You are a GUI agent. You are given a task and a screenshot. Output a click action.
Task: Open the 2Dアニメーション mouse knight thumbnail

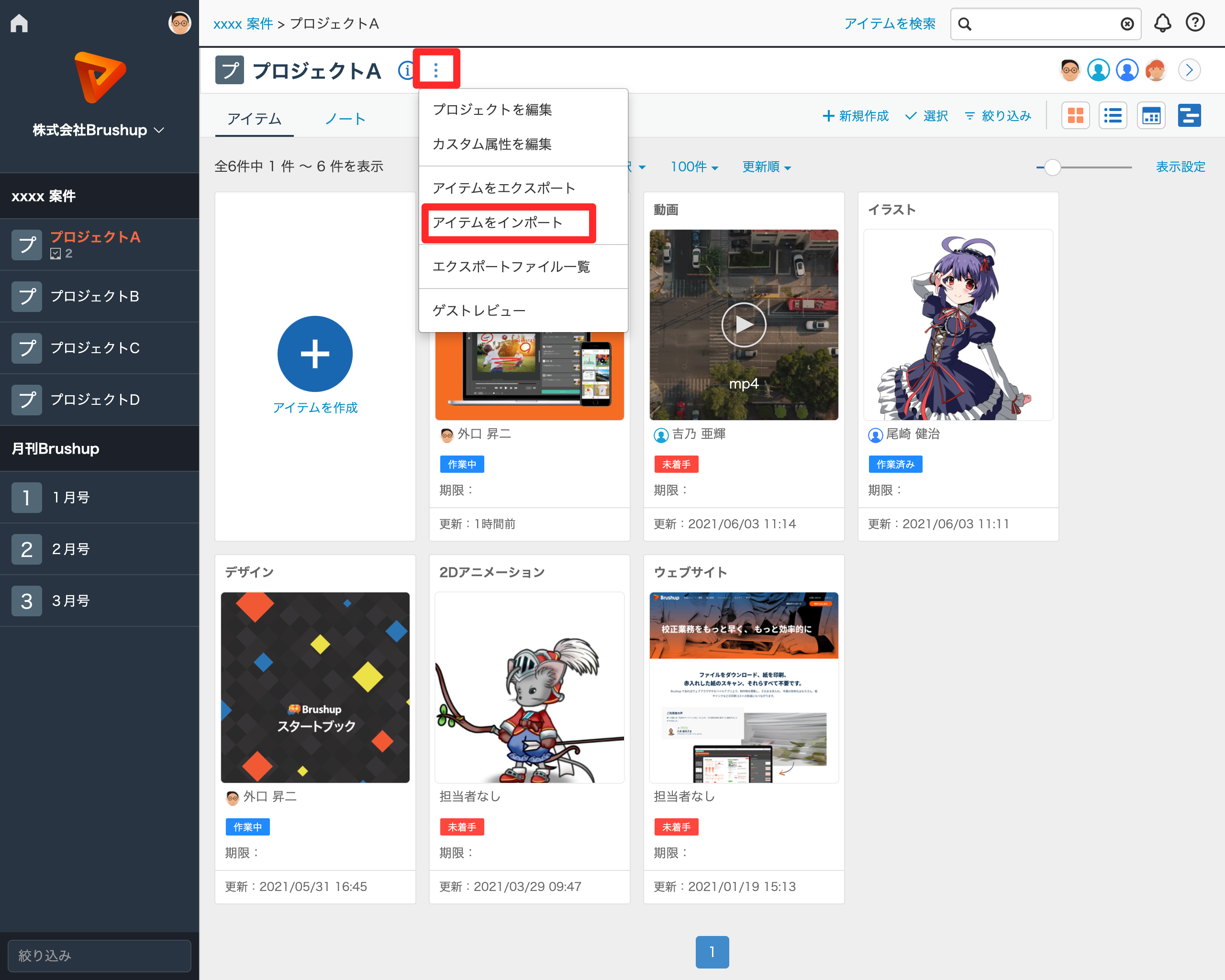(x=529, y=688)
